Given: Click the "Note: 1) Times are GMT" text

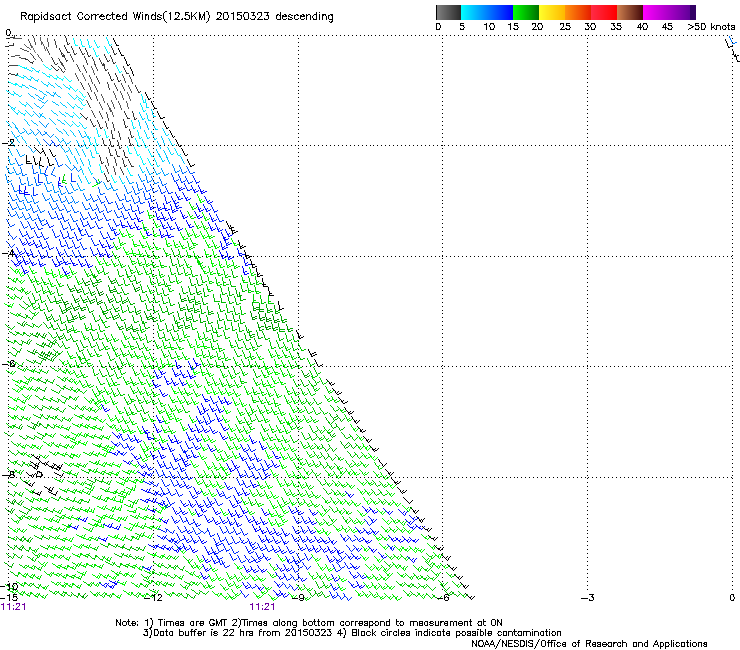Looking at the screenshot, I should [172, 623].
